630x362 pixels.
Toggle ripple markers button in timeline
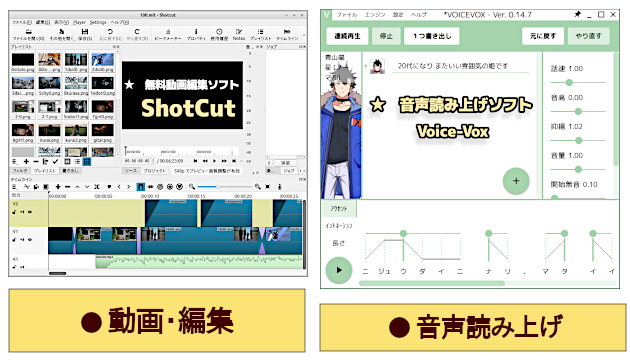(x=180, y=187)
